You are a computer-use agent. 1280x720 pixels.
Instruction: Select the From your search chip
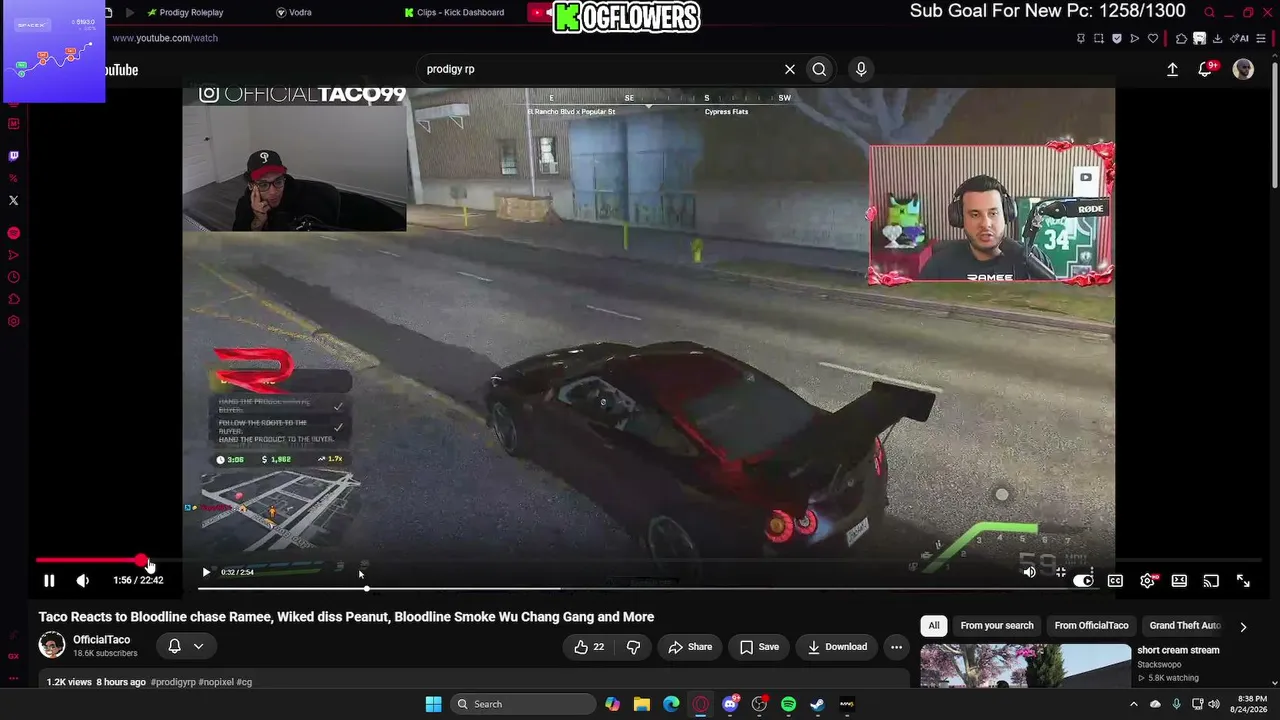pos(997,626)
